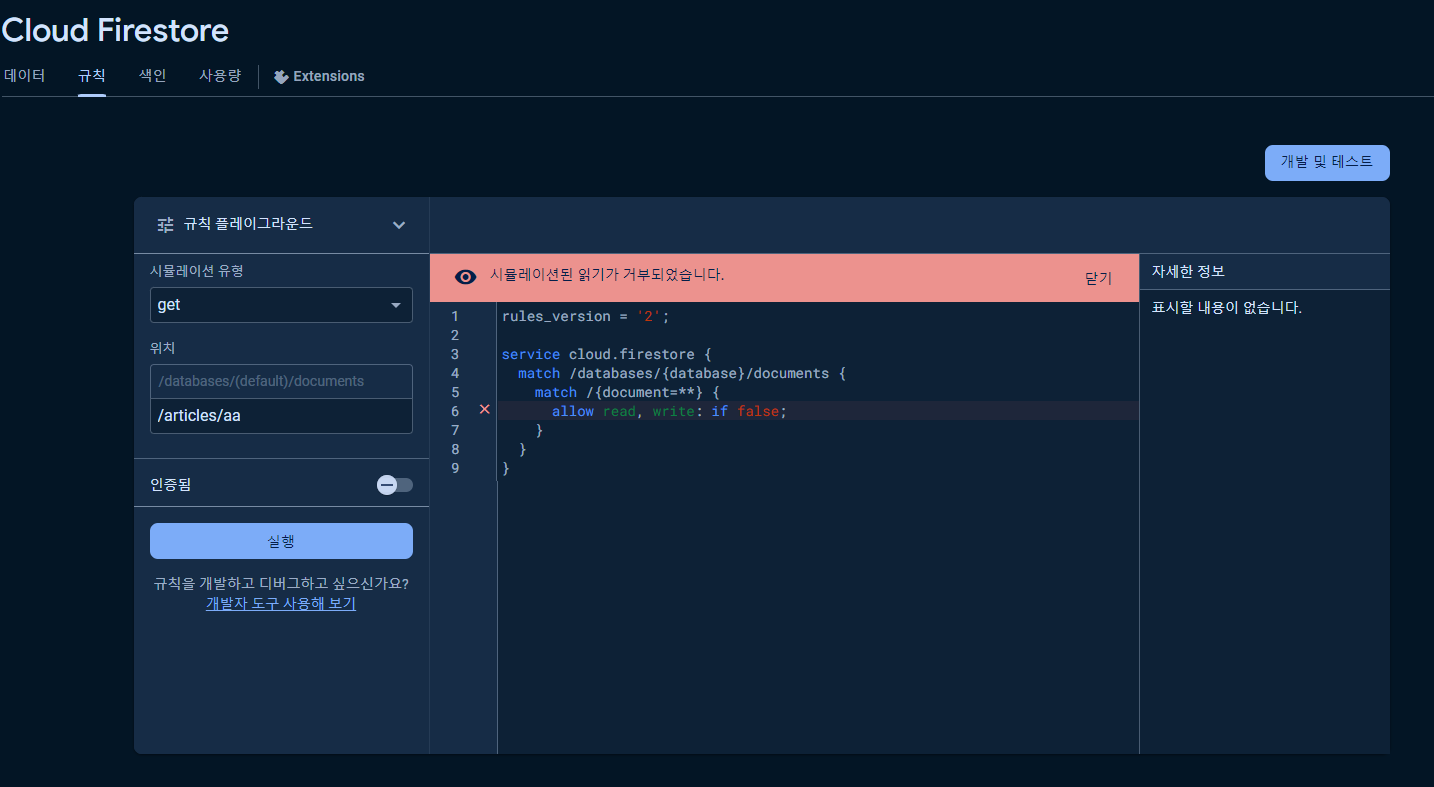Click the /articles/aa path input field

point(281,416)
